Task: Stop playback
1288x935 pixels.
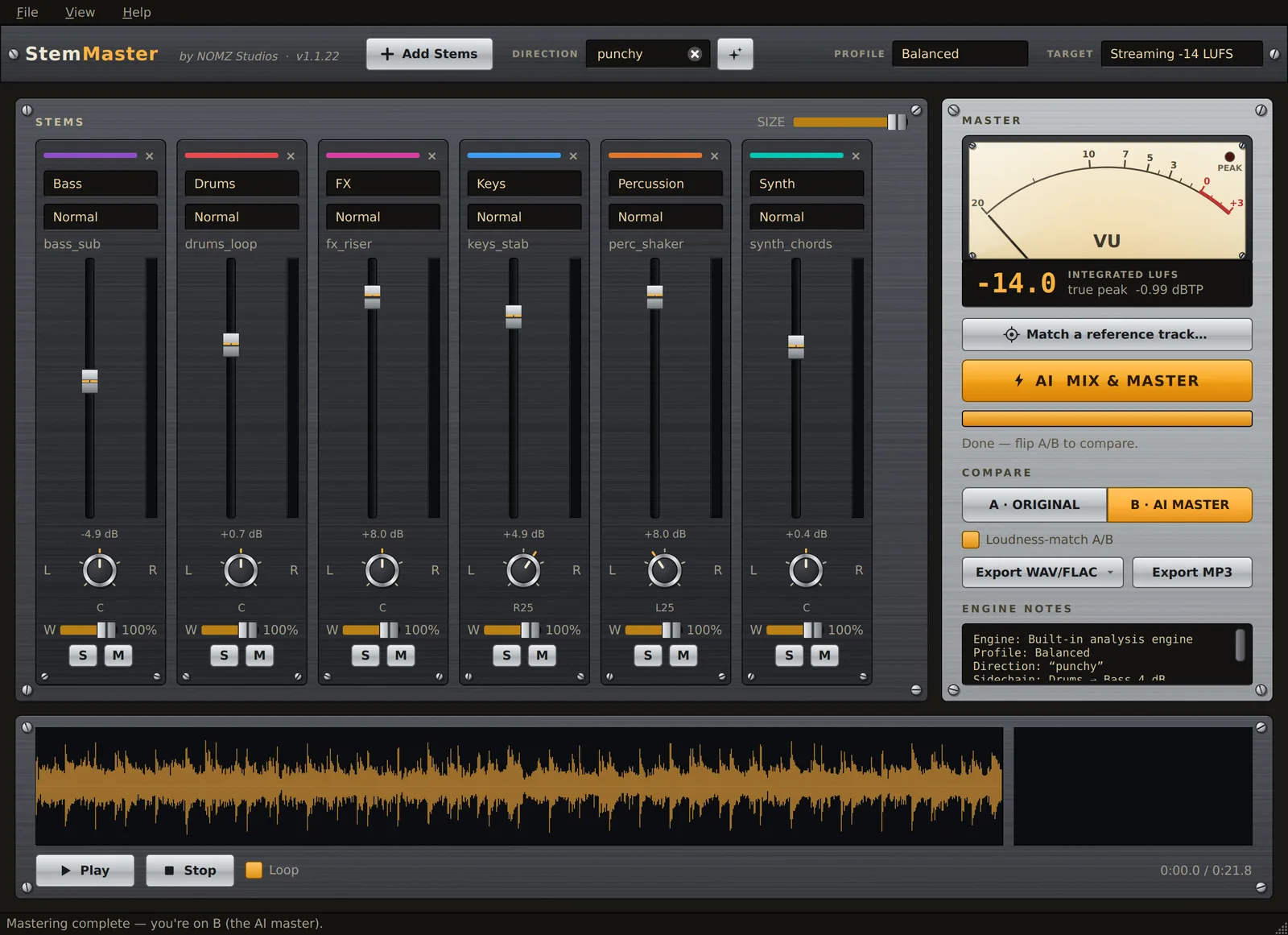Action: [190, 871]
